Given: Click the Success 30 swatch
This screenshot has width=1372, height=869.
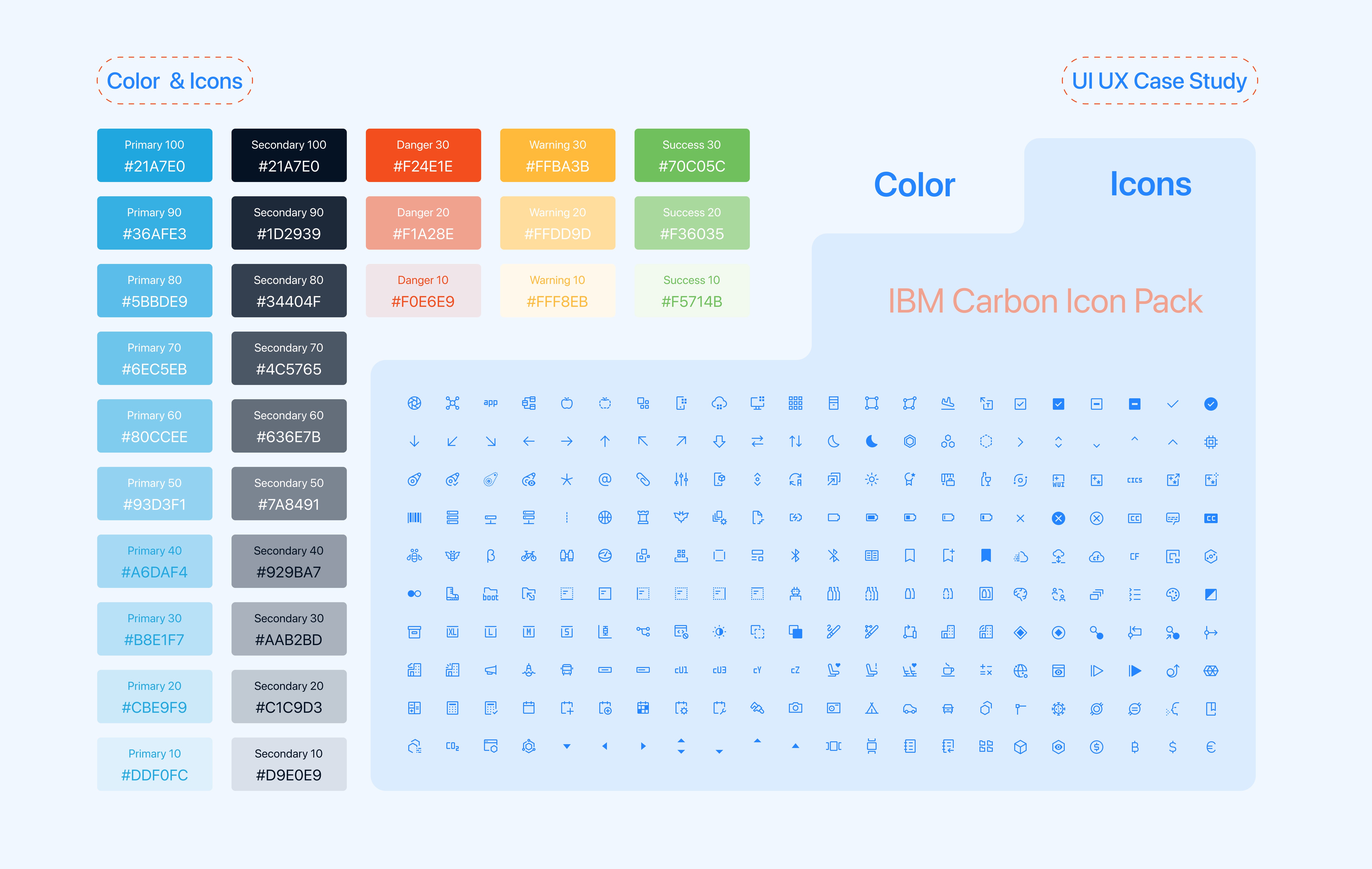Looking at the screenshot, I should [x=692, y=155].
